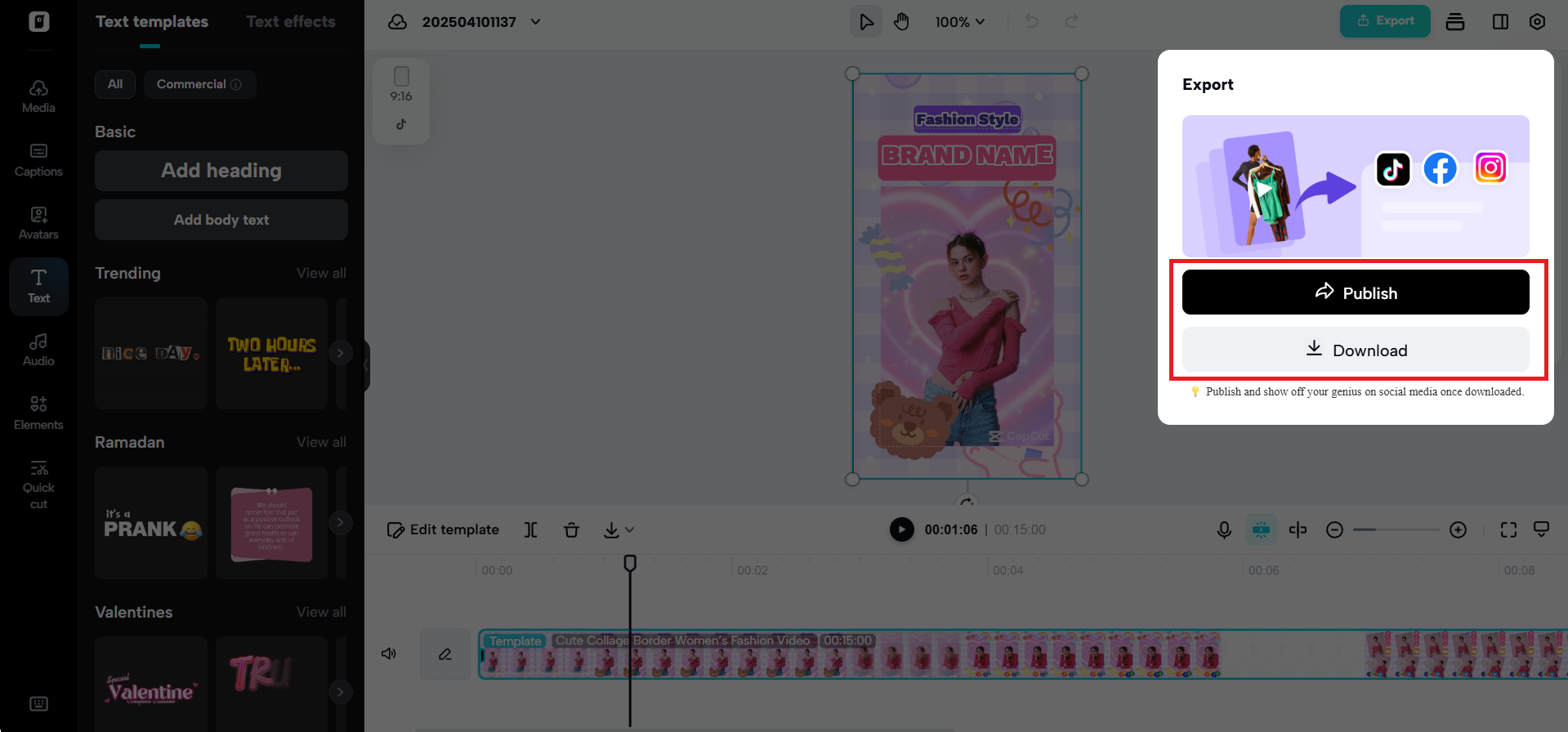Click the Publish button
The height and width of the screenshot is (732, 1568).
pos(1356,292)
